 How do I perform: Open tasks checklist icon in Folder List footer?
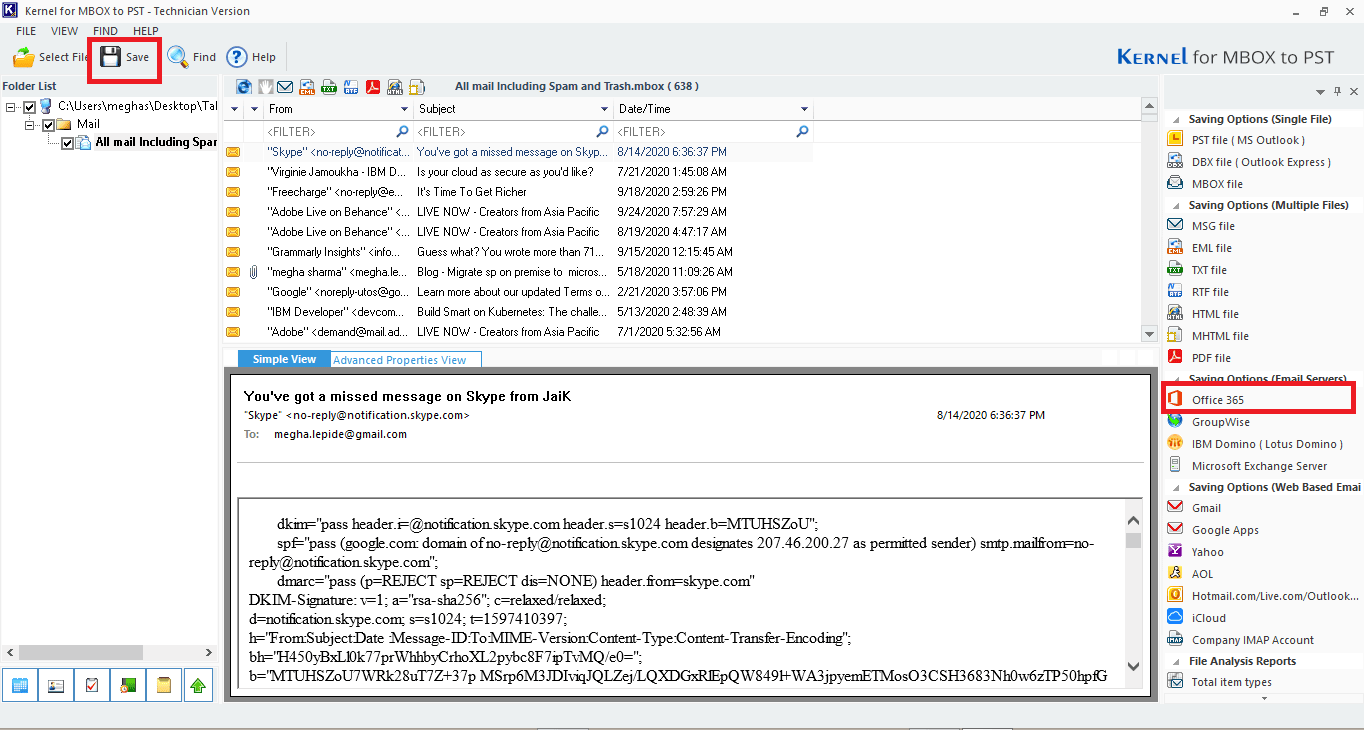click(x=91, y=686)
